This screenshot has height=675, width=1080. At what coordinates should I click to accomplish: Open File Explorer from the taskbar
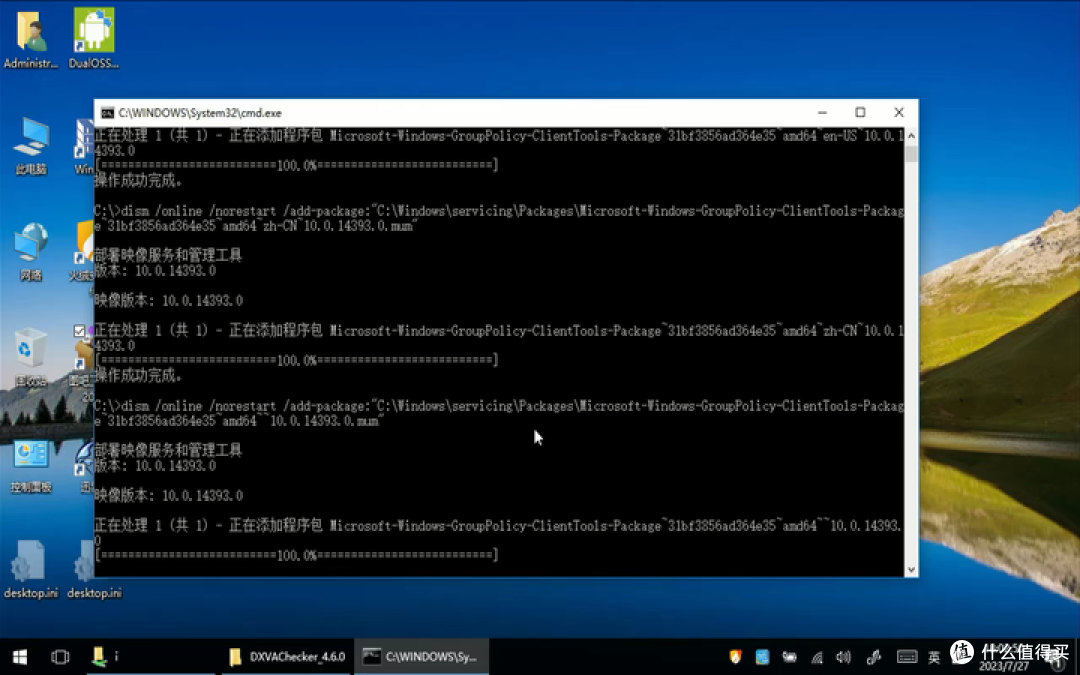coord(99,657)
